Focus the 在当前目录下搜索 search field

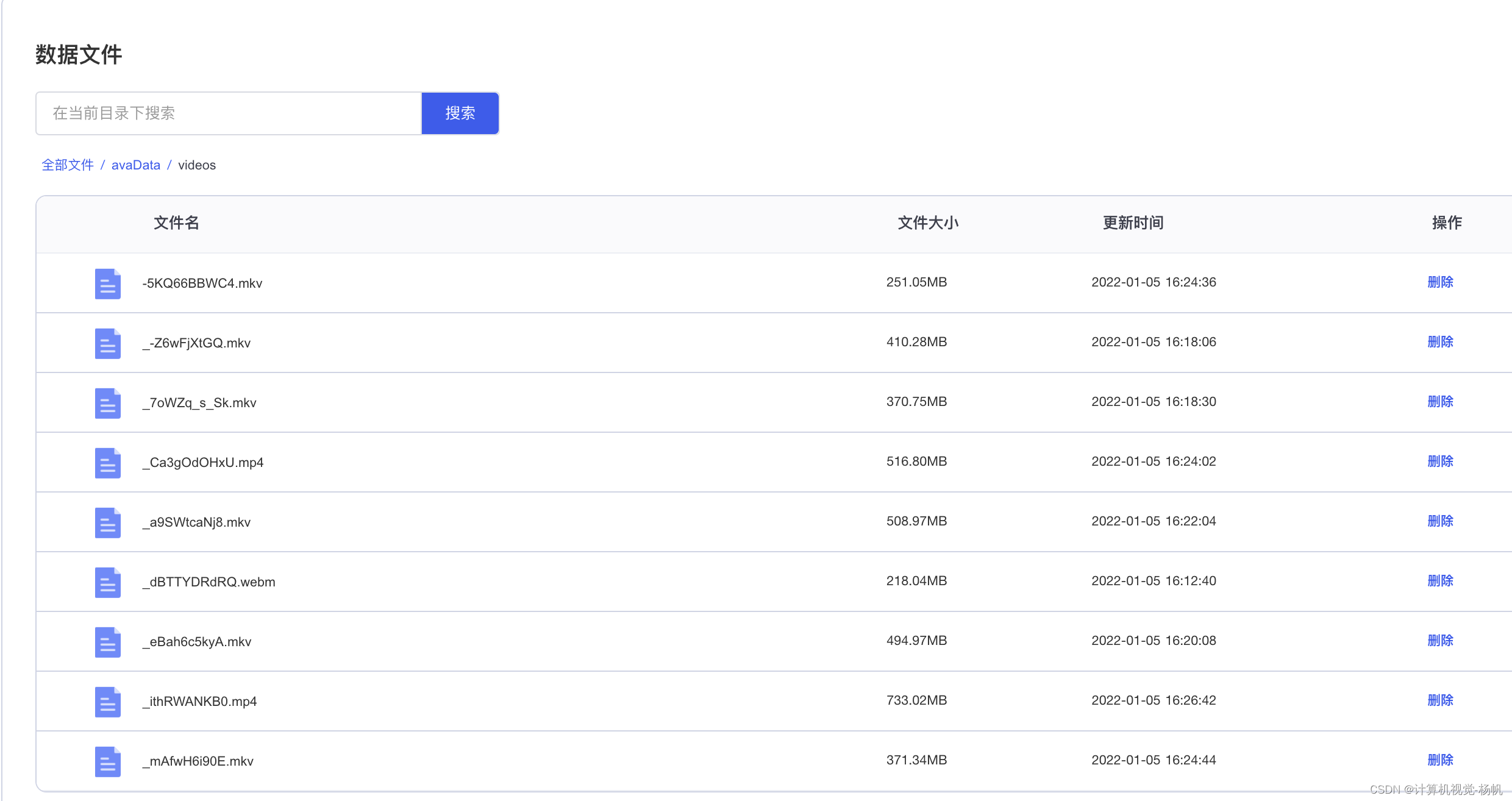[229, 113]
